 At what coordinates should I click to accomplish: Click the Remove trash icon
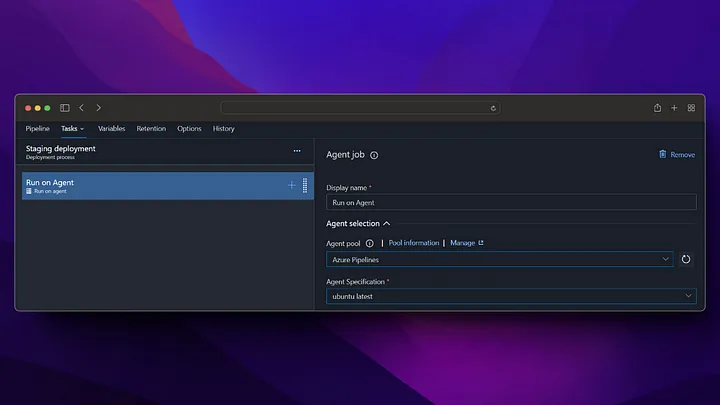coord(663,154)
